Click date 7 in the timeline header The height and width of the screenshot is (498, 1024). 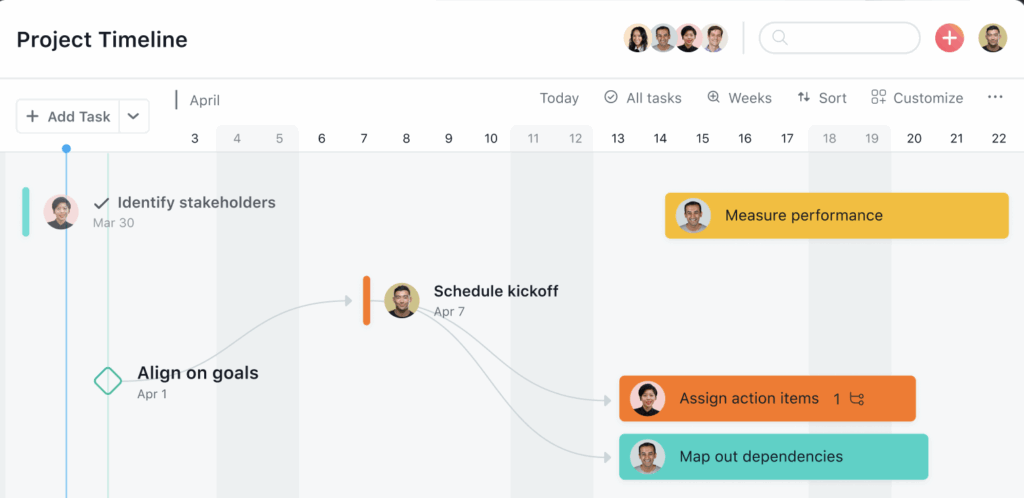364,138
